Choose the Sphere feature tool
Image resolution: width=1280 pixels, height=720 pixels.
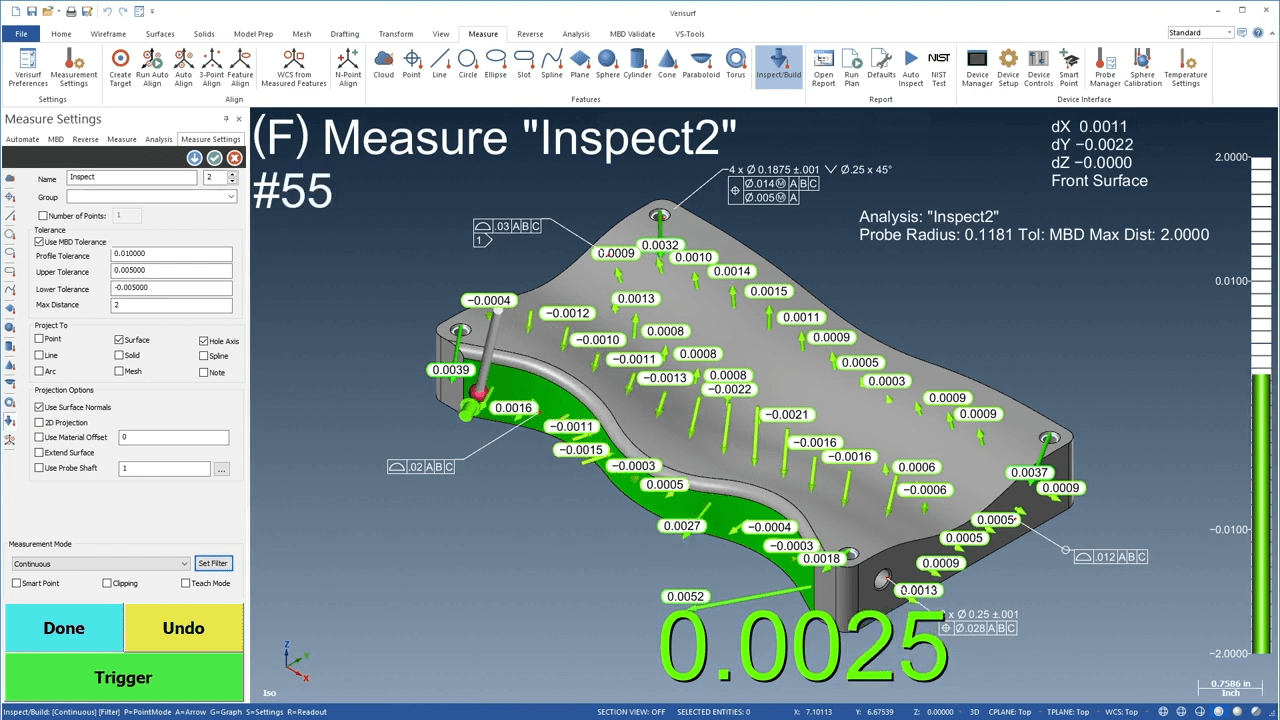[x=608, y=63]
